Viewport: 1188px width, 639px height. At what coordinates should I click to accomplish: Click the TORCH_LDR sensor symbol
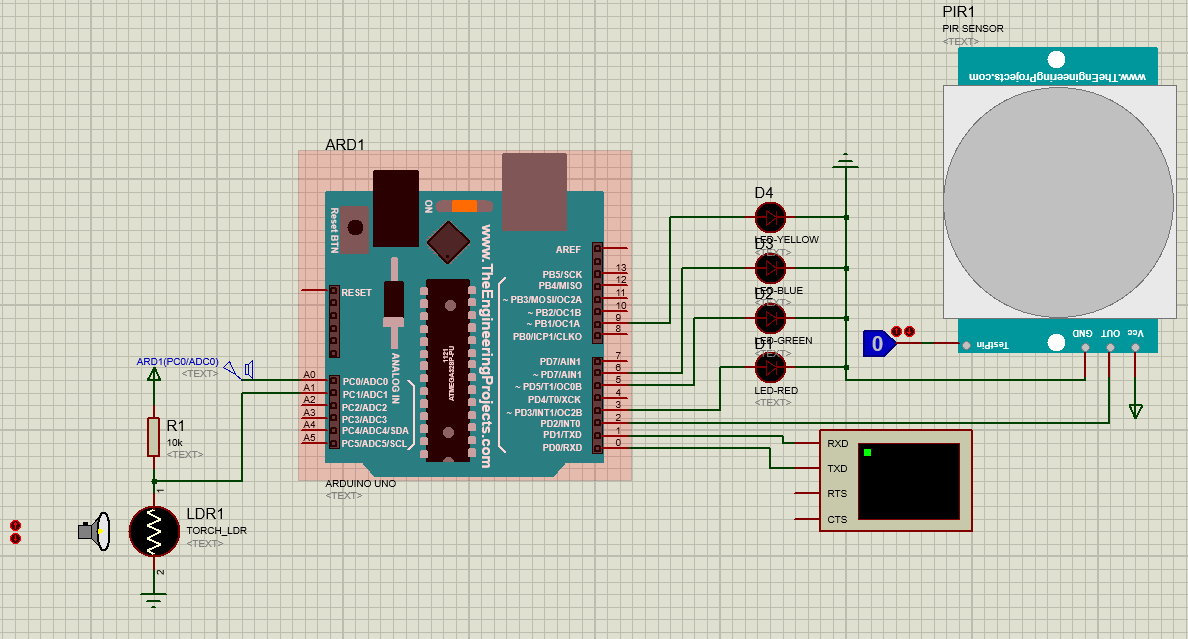(154, 531)
